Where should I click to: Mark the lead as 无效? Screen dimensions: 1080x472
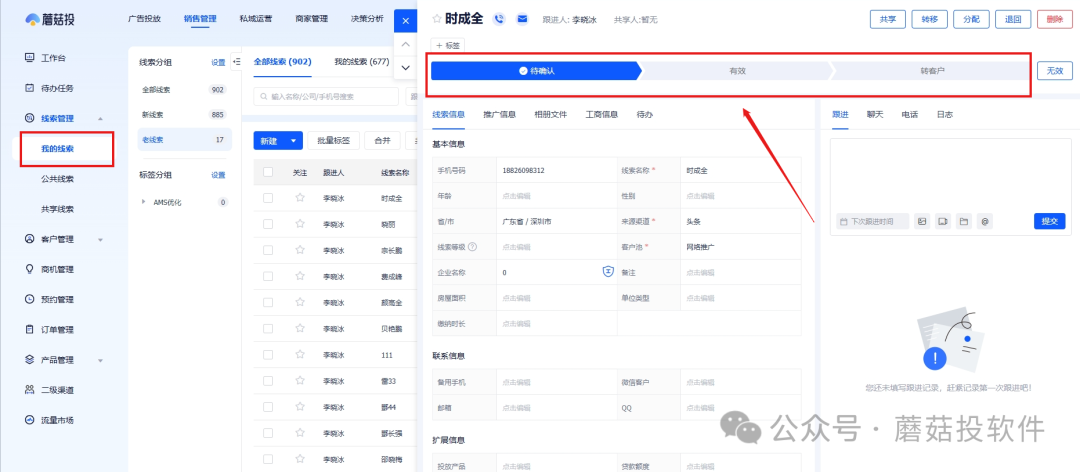click(x=1055, y=70)
